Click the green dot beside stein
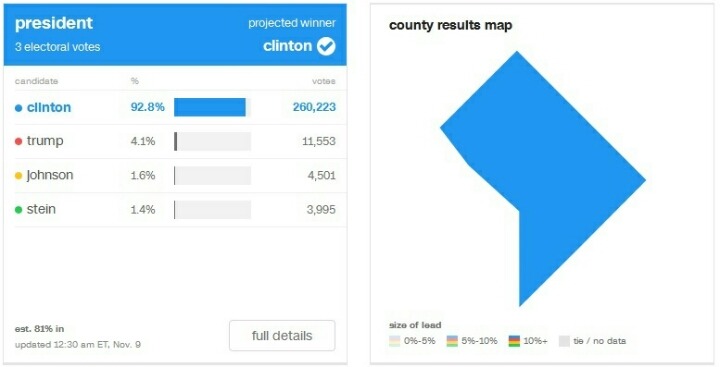 click(18, 209)
